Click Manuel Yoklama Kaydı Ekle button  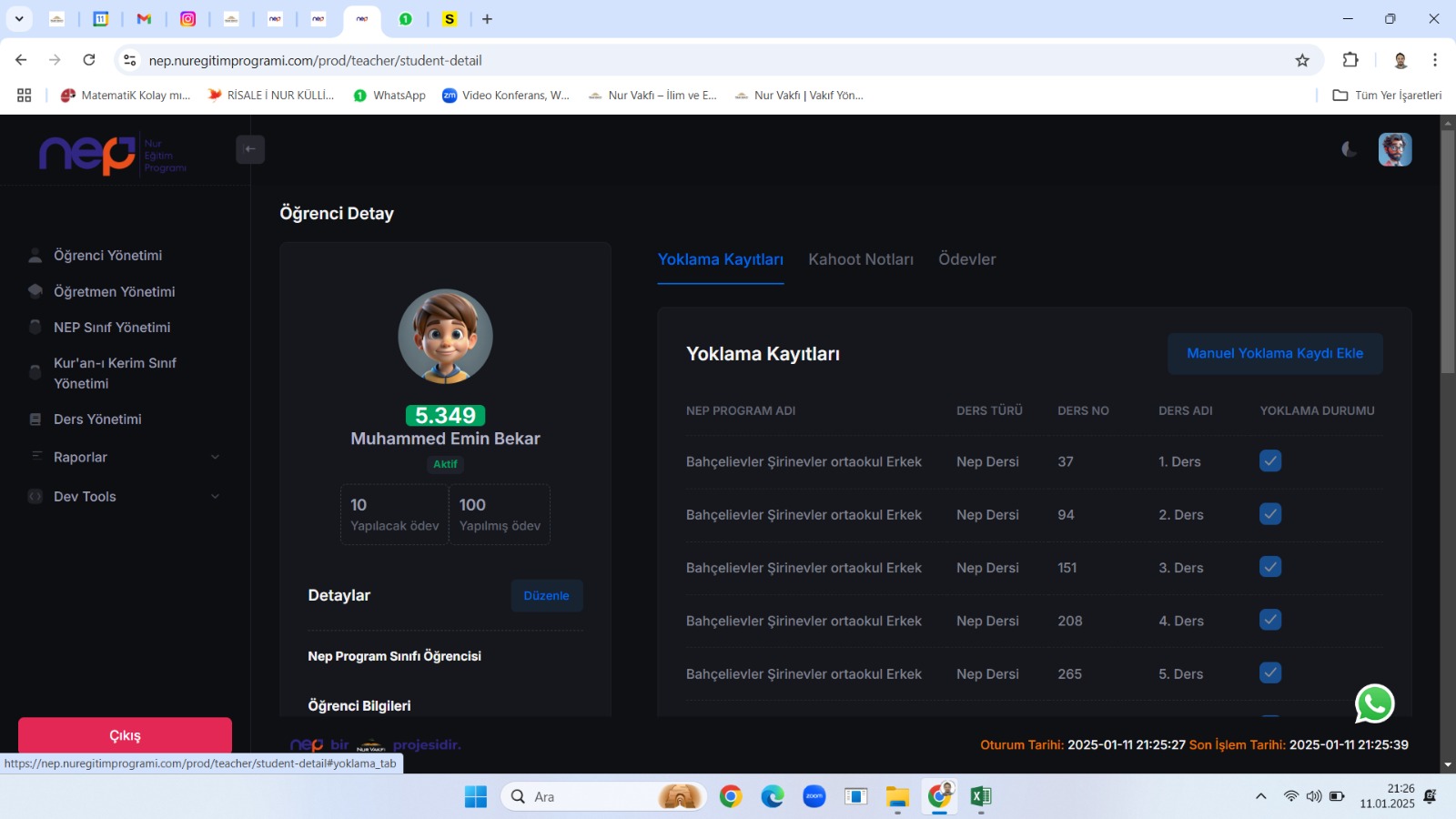tap(1275, 353)
